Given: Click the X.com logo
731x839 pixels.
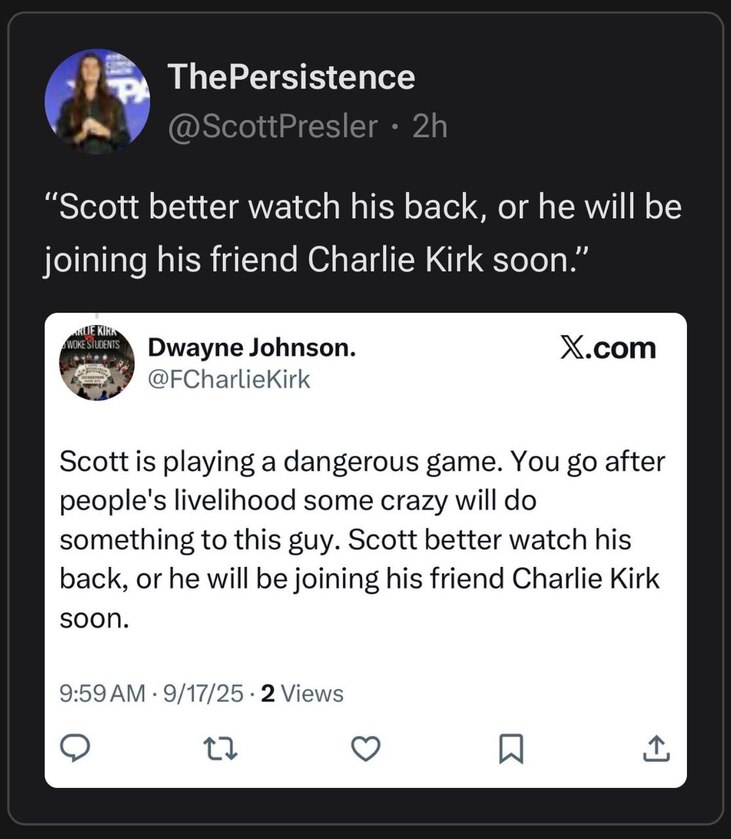Looking at the screenshot, I should pos(608,348).
